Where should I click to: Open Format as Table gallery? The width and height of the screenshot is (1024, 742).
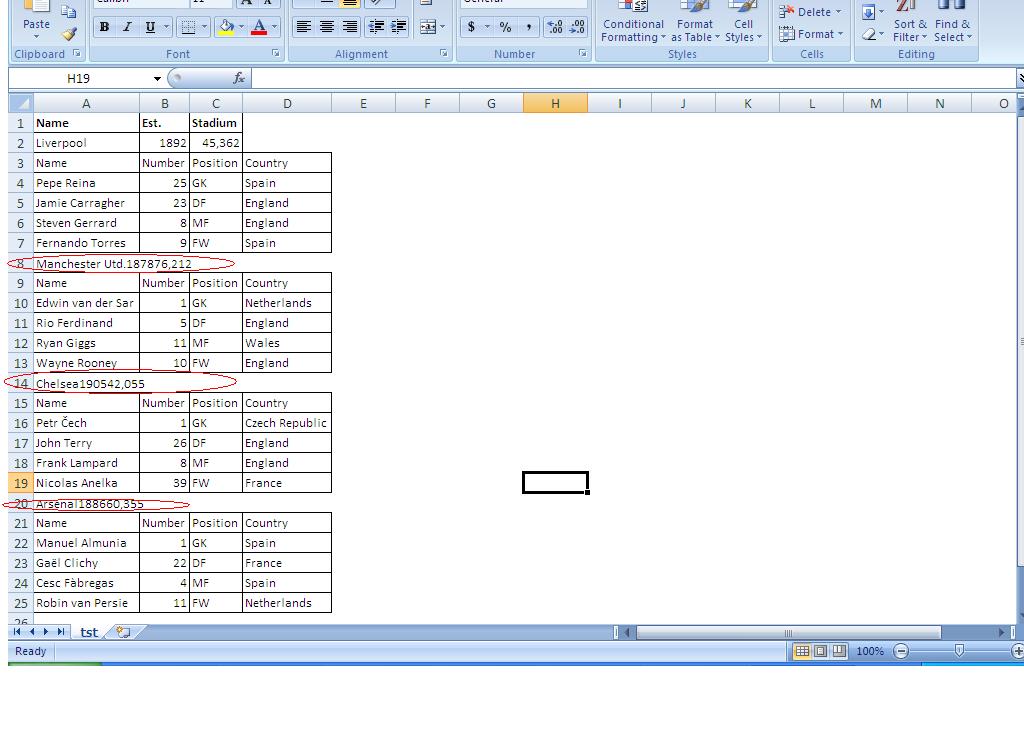click(x=695, y=22)
